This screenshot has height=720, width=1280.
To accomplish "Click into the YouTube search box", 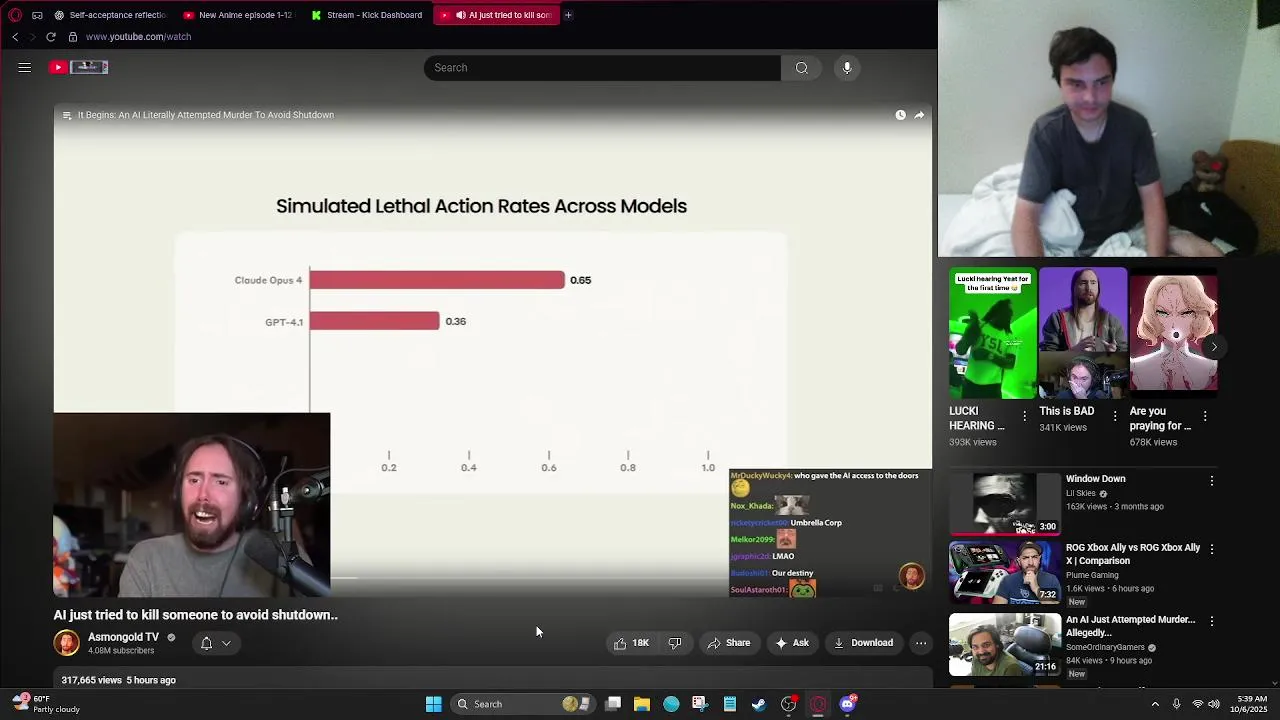I will [x=602, y=67].
